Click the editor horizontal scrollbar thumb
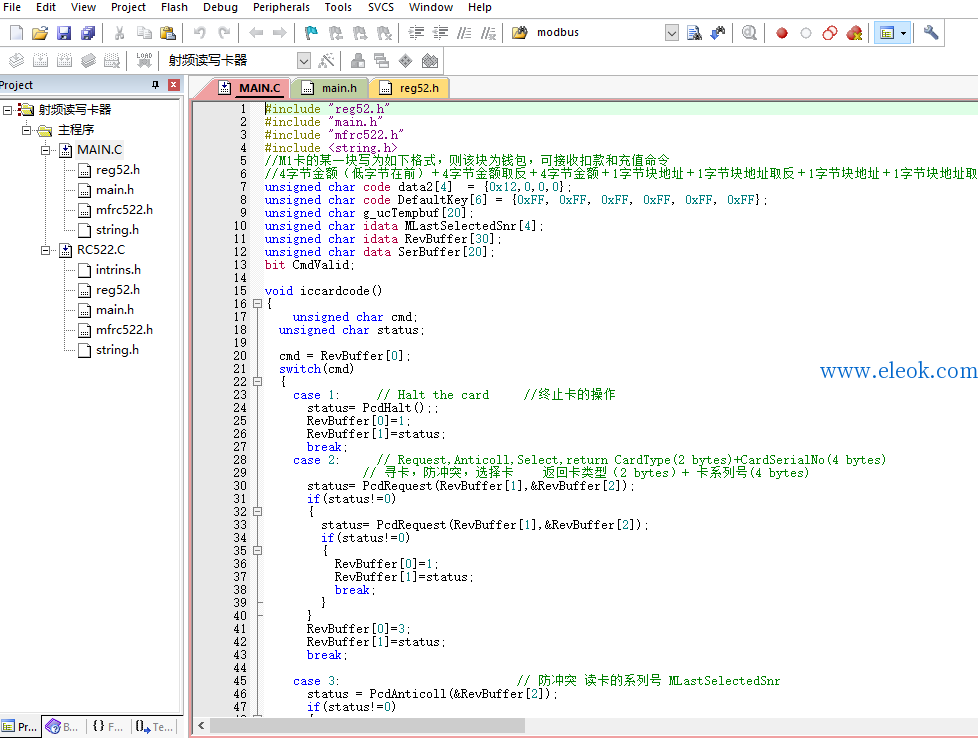 pyautogui.click(x=367, y=726)
